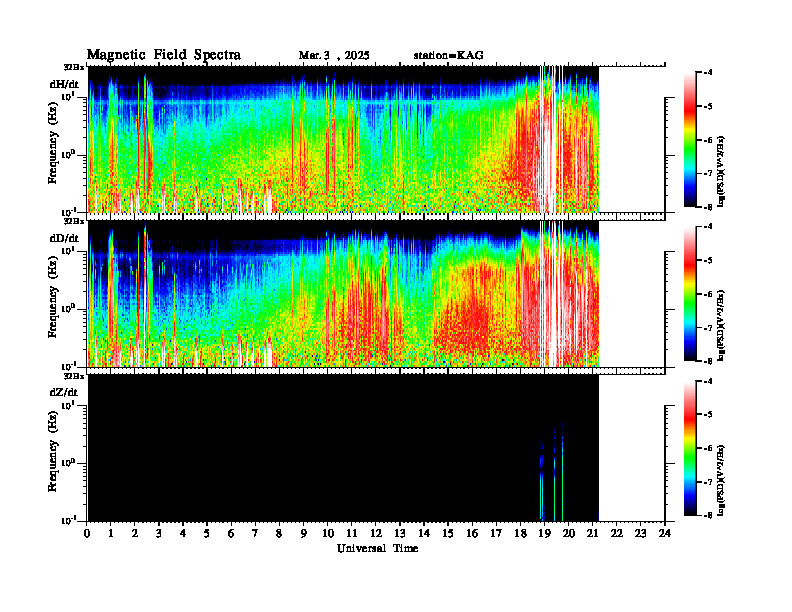Click the hour 21 tick label on the time axis

[x=592, y=533]
